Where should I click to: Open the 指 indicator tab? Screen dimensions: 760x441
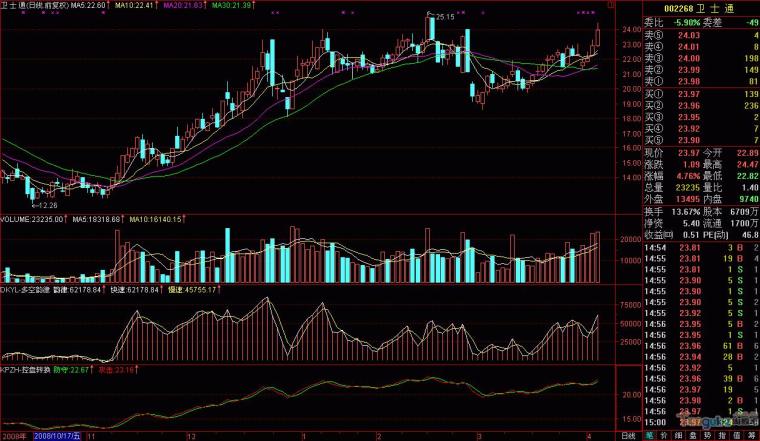click(x=722, y=436)
